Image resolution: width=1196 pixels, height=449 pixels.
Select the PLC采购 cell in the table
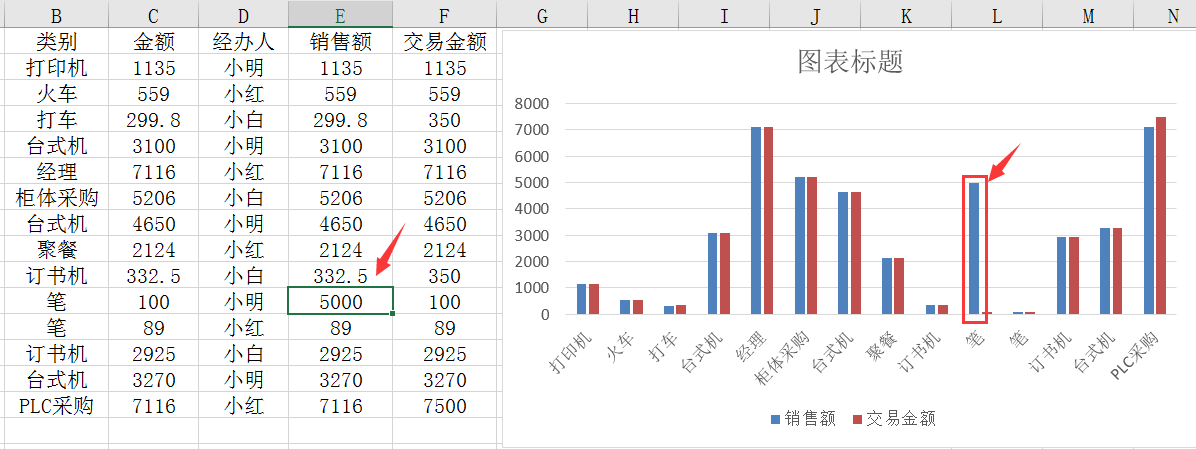tap(56, 405)
